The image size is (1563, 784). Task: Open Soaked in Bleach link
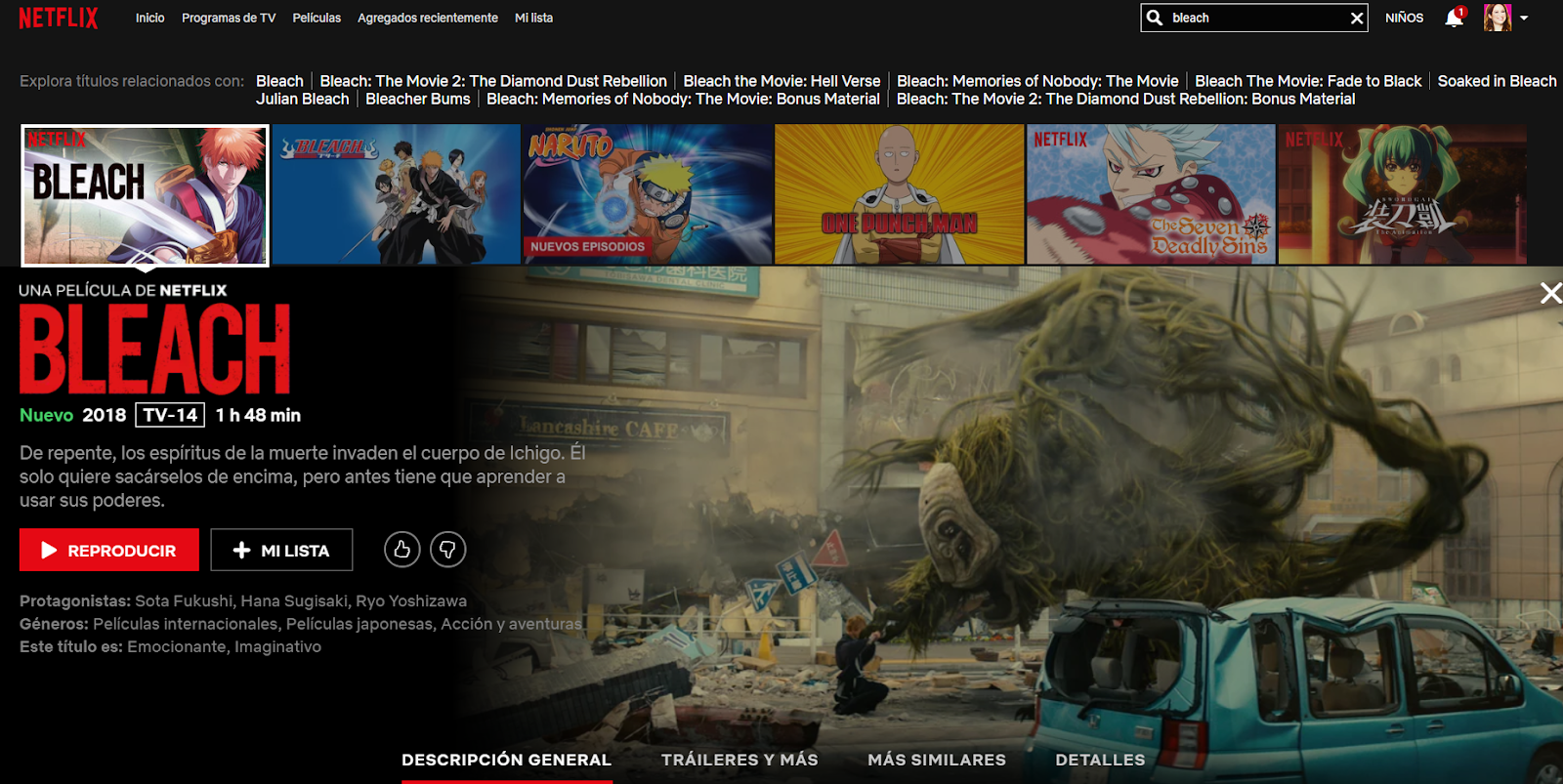[1497, 81]
